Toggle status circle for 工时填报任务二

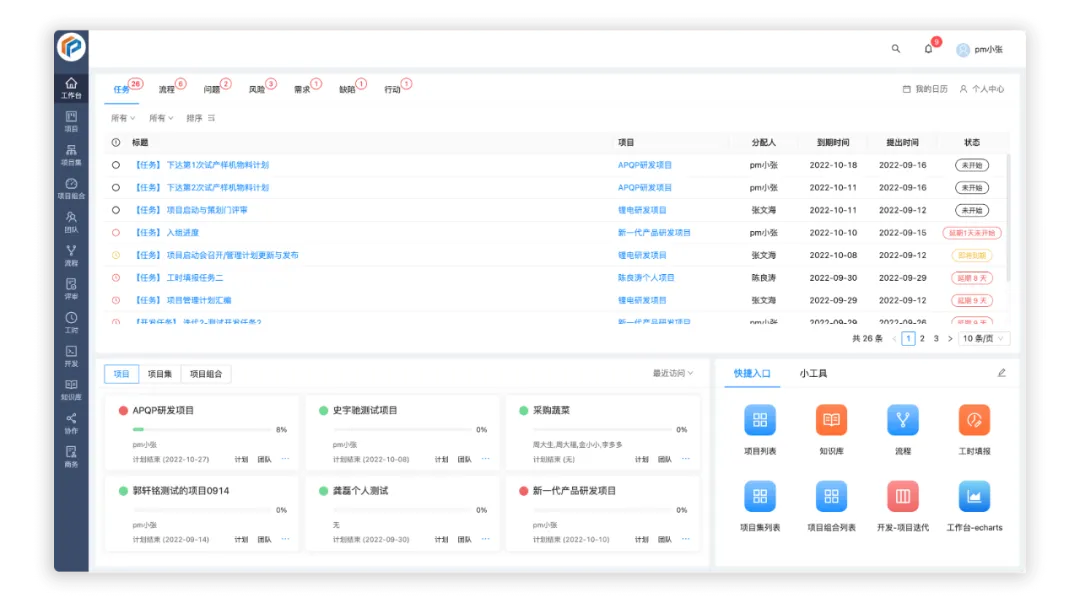[x=116, y=278]
